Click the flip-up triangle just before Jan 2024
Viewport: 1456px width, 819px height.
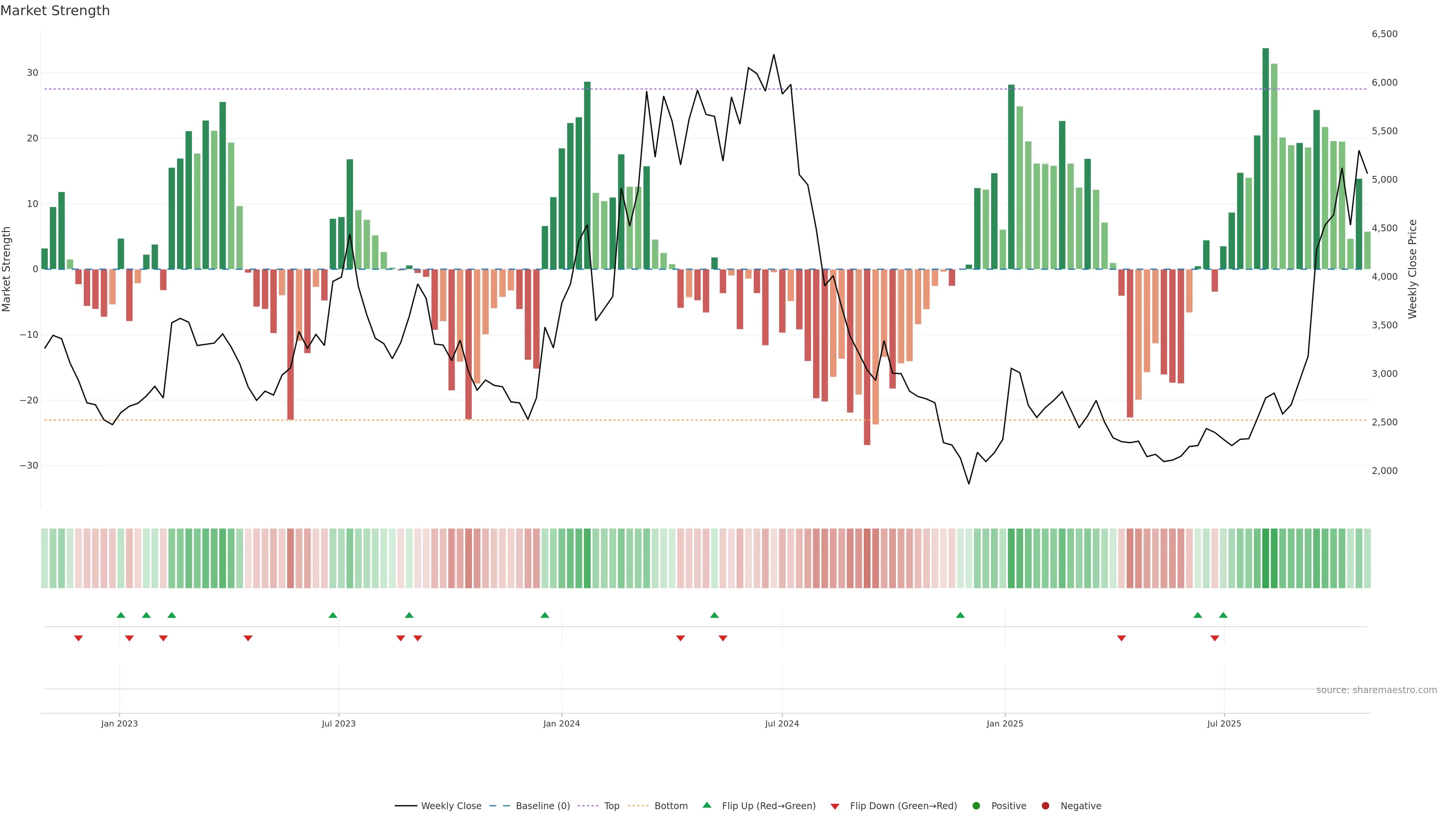point(545,615)
